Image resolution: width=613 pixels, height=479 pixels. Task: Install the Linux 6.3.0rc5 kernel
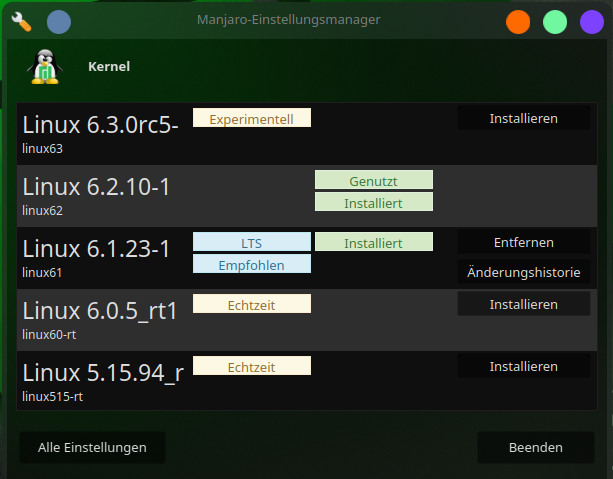pos(523,118)
